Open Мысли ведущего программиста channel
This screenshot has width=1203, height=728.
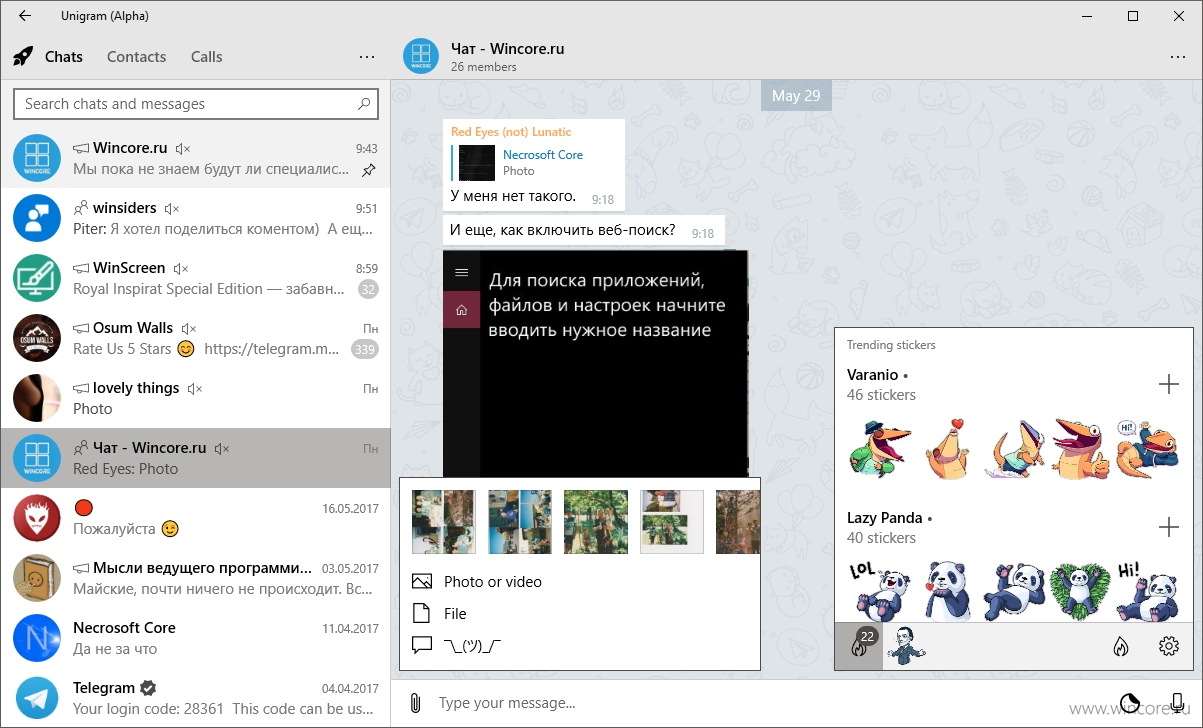point(195,577)
